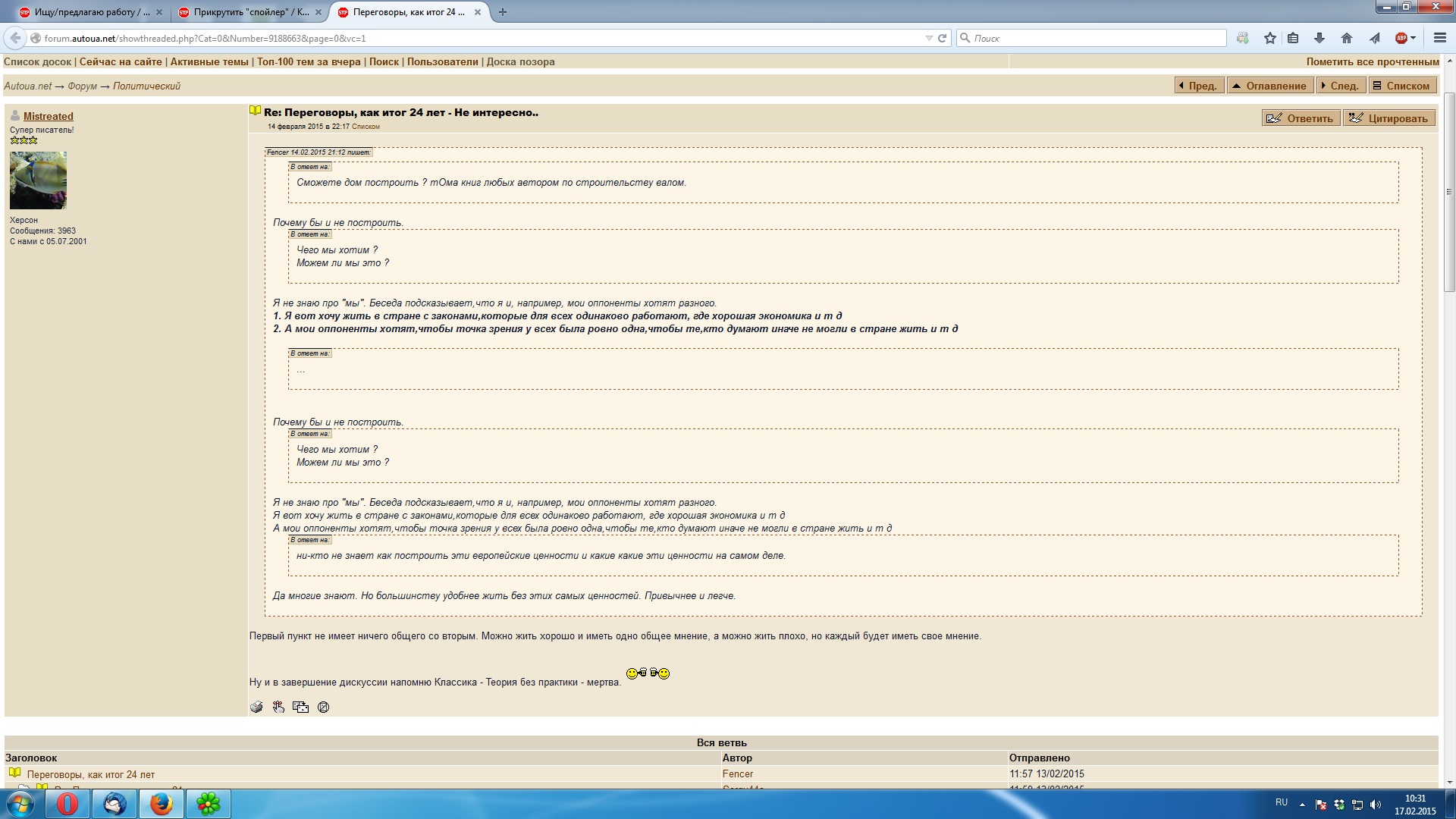Reload page with refresh icon
Viewport: 1456px width, 819px height.
point(942,38)
